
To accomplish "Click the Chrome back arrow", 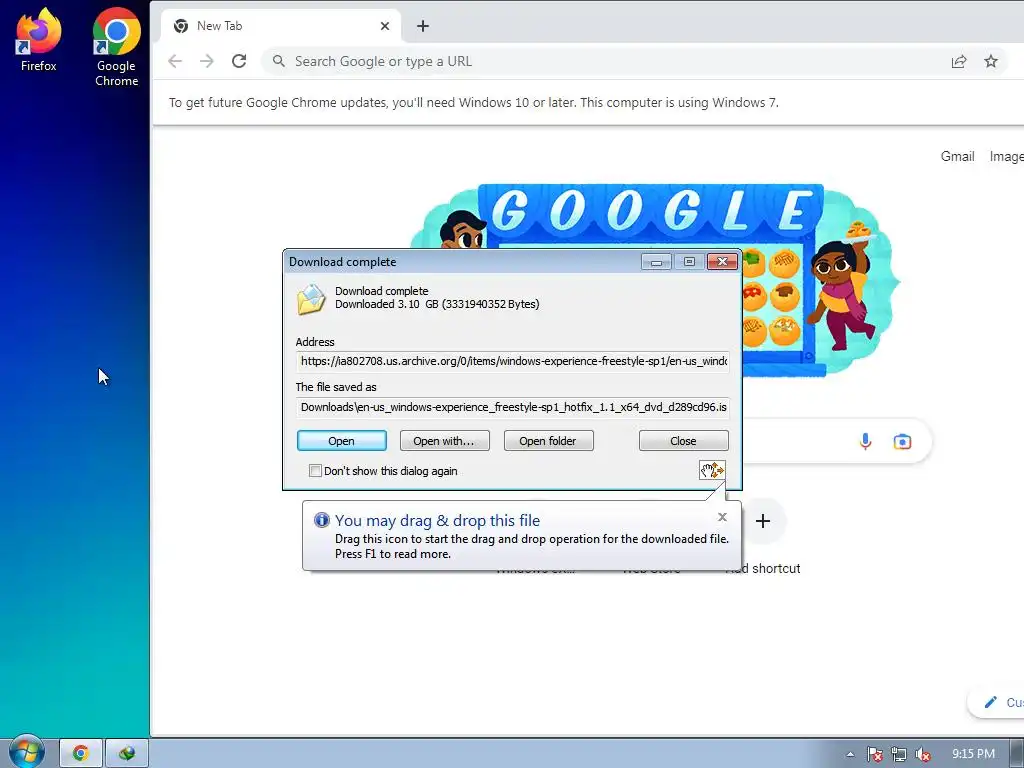I will [x=175, y=61].
